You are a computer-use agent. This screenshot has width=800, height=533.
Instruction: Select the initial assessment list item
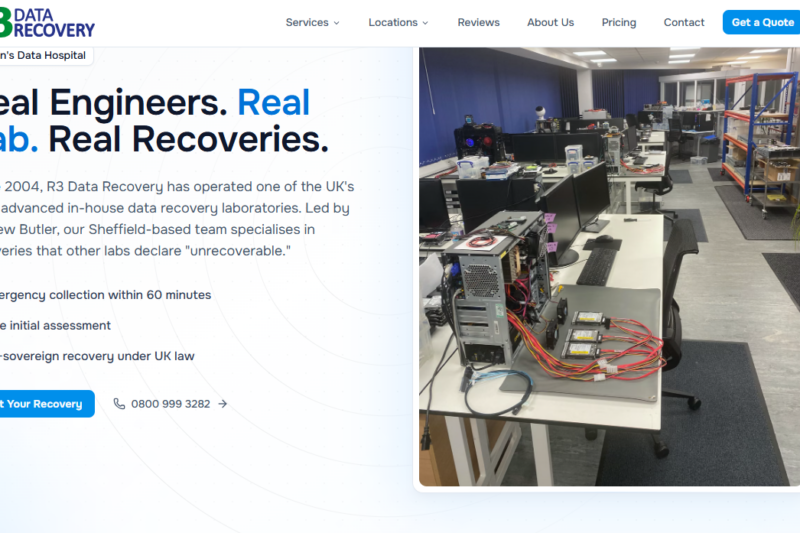(55, 325)
